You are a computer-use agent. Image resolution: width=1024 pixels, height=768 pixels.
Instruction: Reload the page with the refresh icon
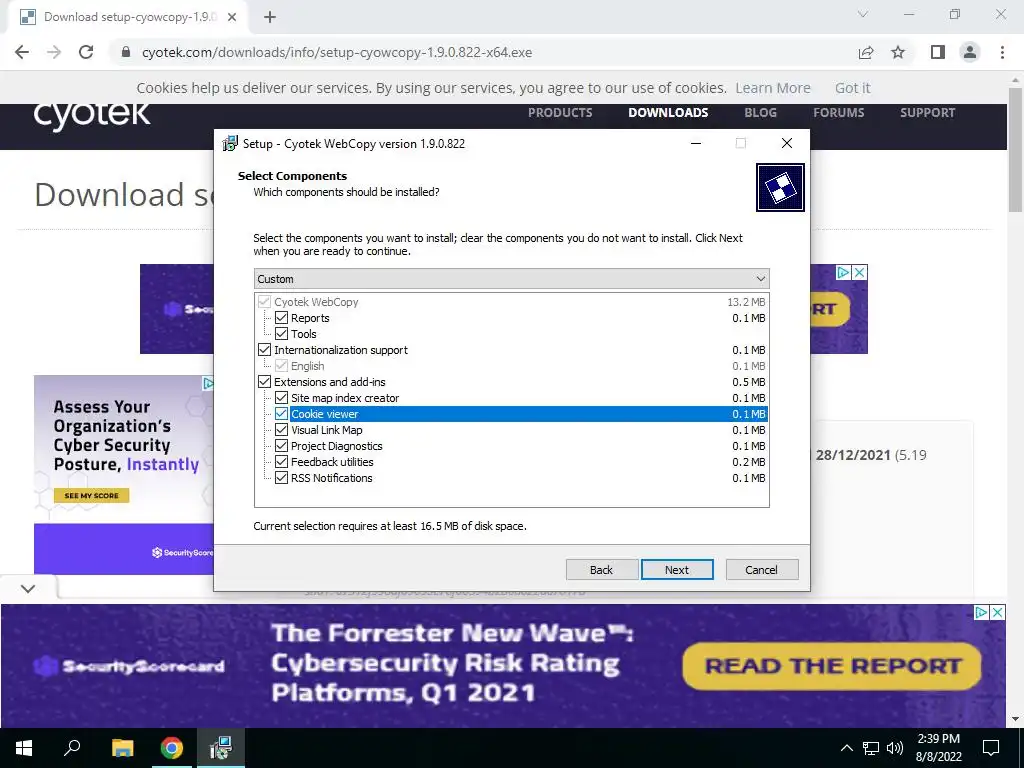pyautogui.click(x=86, y=52)
